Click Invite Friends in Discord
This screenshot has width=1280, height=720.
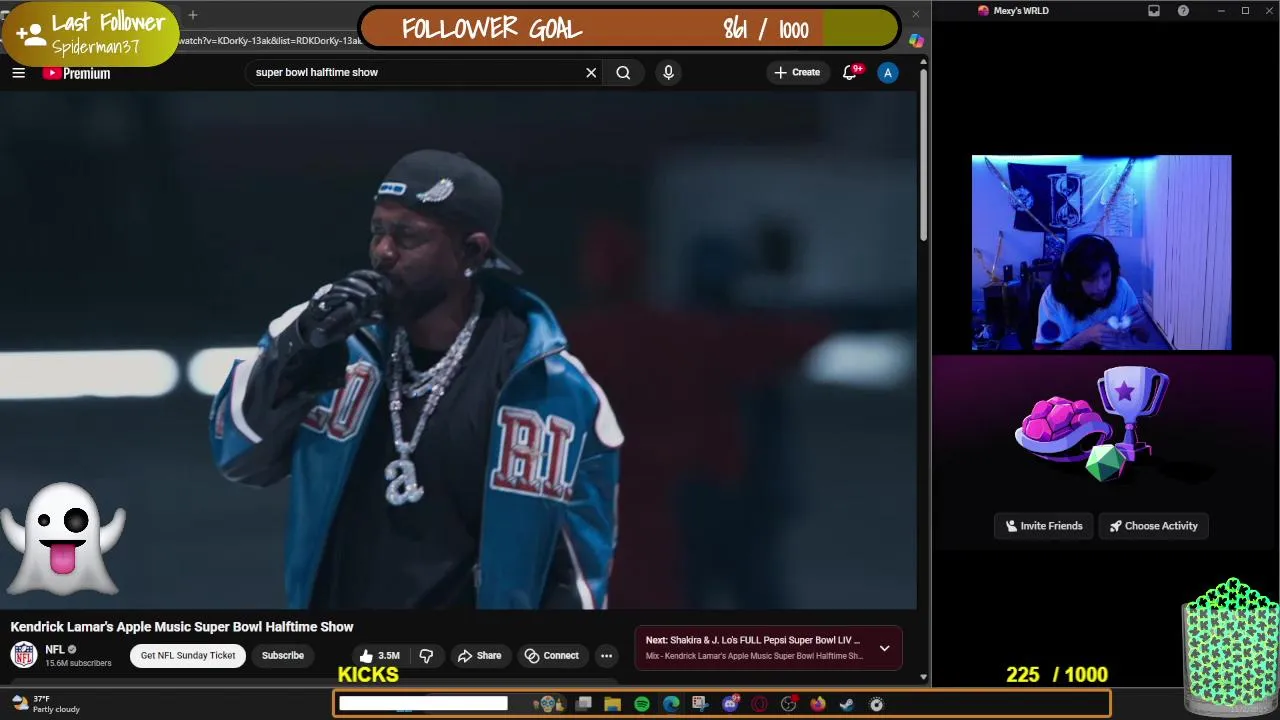click(x=1044, y=526)
